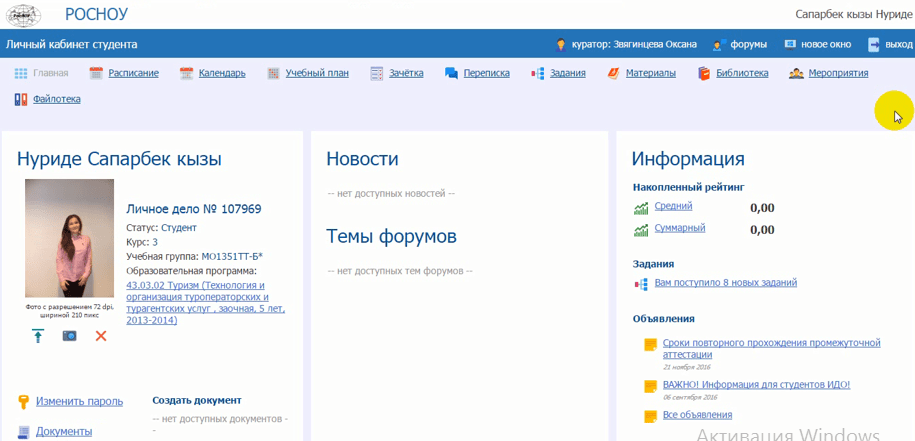The image size is (915, 441).
Task: Open Учебный план from the navigation
Action: tap(316, 73)
